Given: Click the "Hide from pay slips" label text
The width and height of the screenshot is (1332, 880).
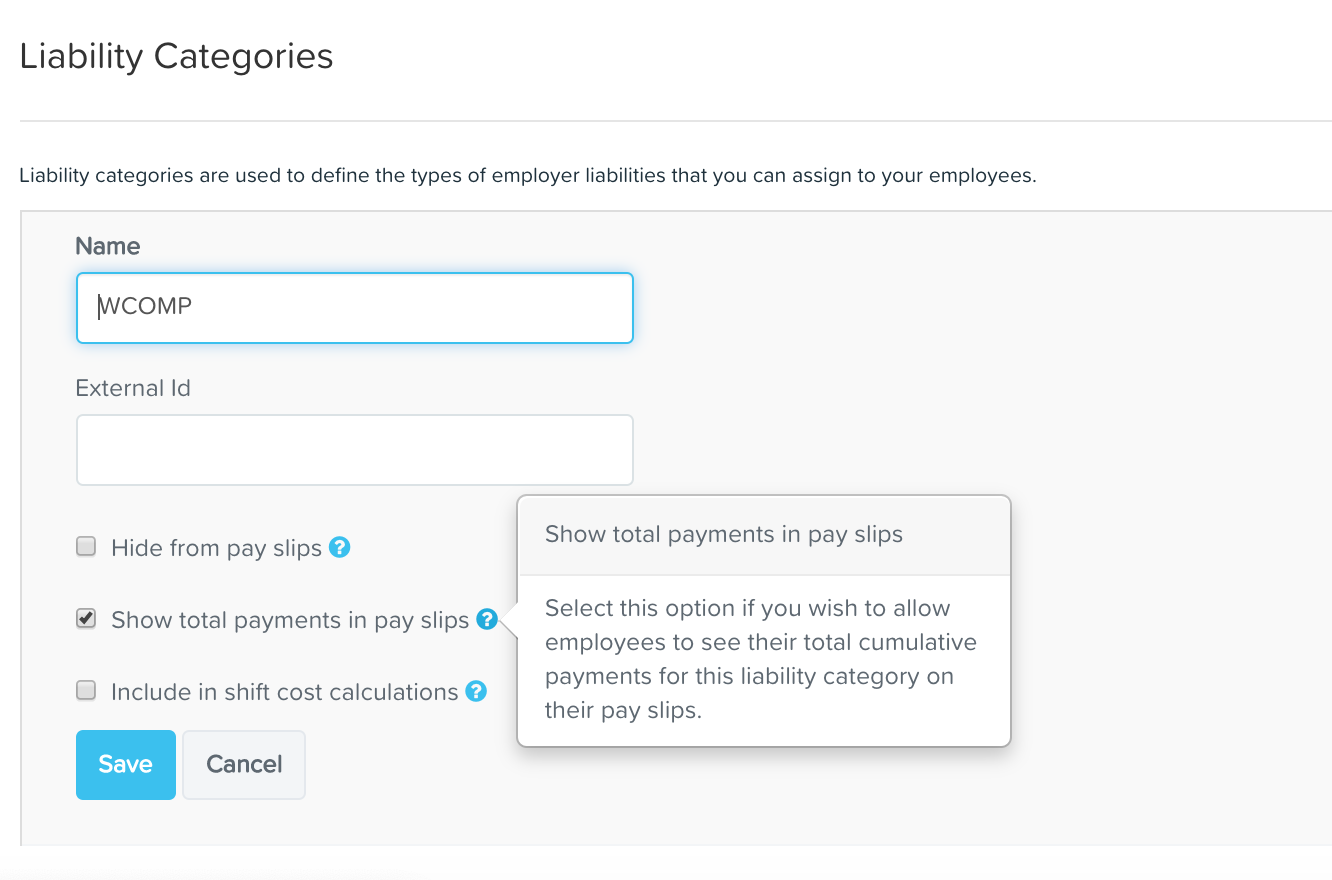Looking at the screenshot, I should pyautogui.click(x=217, y=548).
